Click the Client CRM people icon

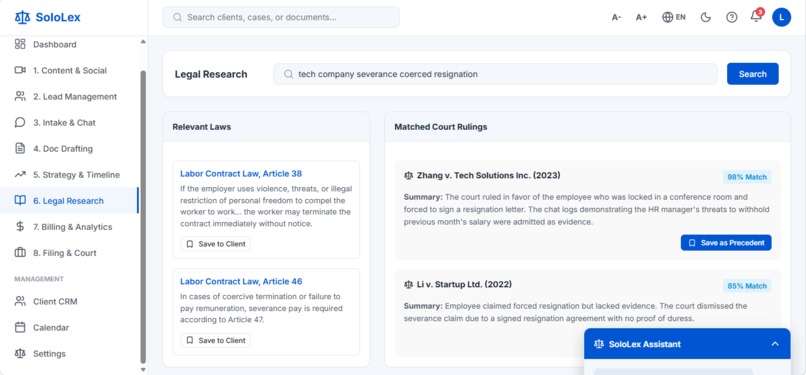click(20, 302)
